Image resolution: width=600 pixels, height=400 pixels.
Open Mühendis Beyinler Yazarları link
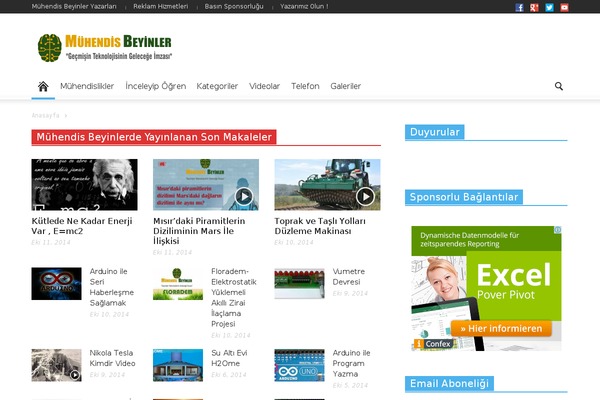74,7
